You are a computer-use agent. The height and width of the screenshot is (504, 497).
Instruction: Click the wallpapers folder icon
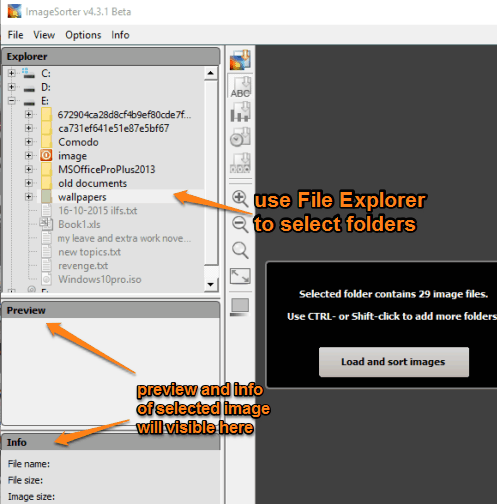[x=46, y=197]
